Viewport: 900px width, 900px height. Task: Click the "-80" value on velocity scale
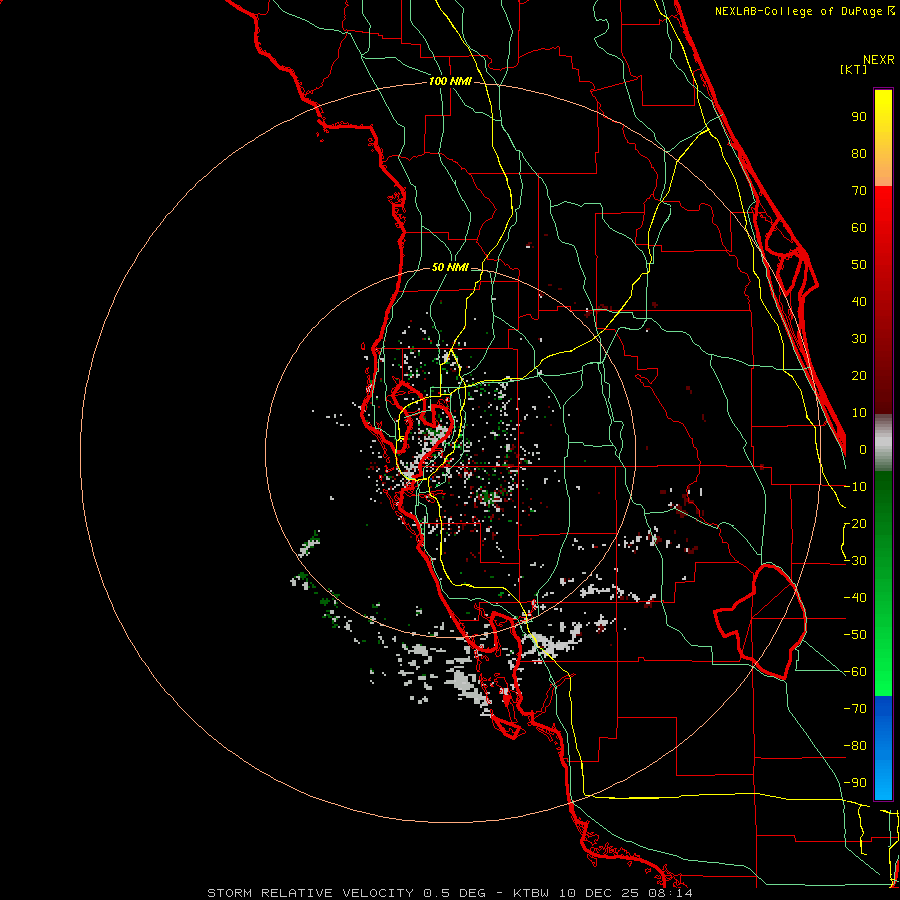point(855,746)
